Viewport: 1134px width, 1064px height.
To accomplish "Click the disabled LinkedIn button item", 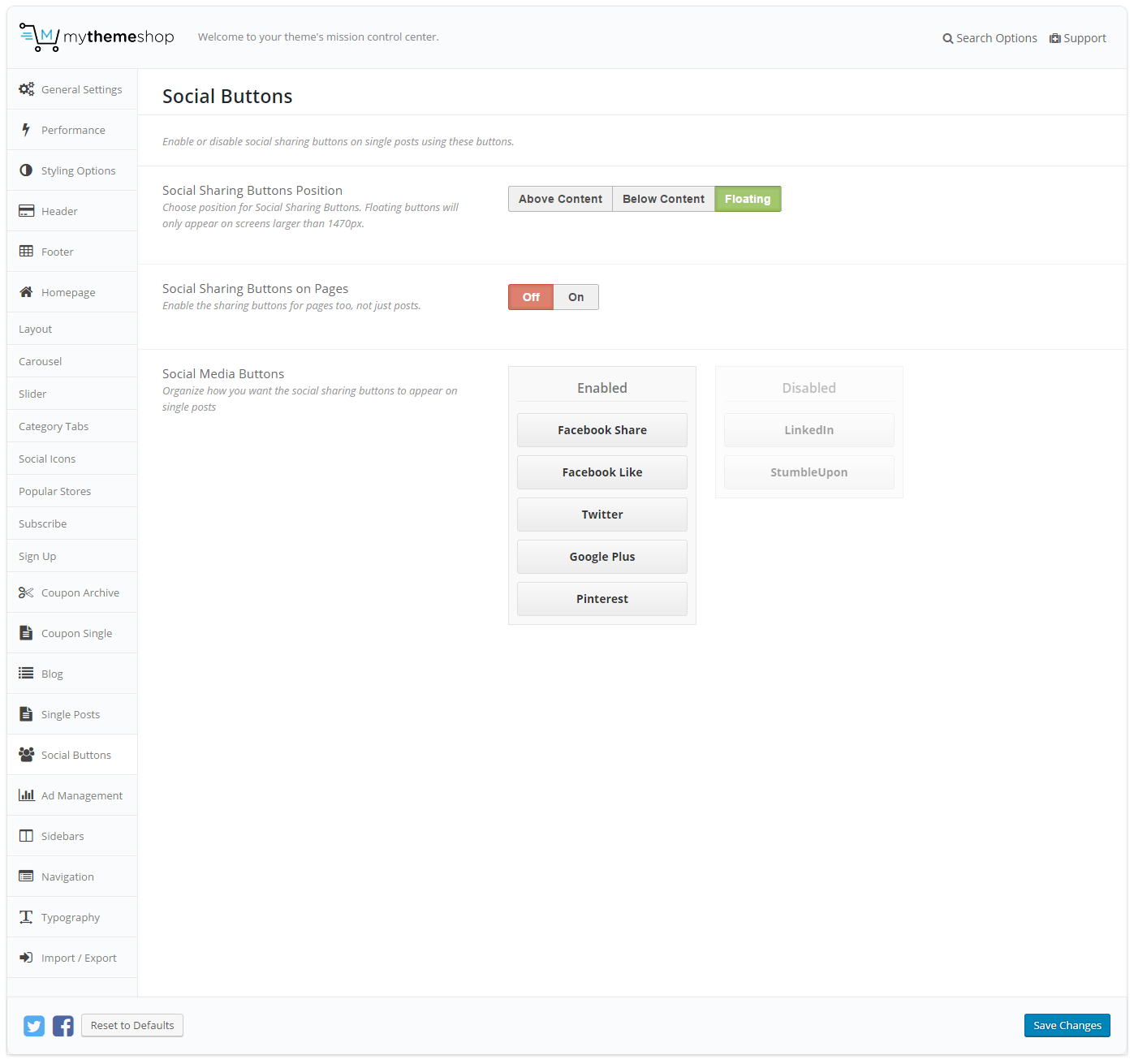I will (808, 430).
